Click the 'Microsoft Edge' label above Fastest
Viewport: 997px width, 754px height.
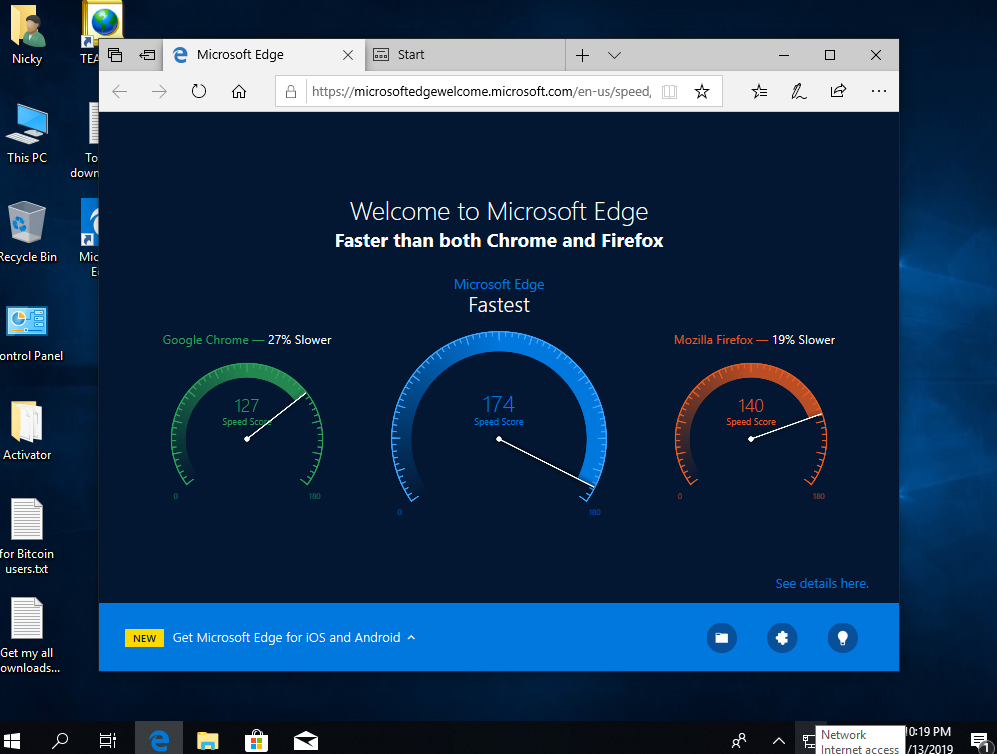[499, 284]
